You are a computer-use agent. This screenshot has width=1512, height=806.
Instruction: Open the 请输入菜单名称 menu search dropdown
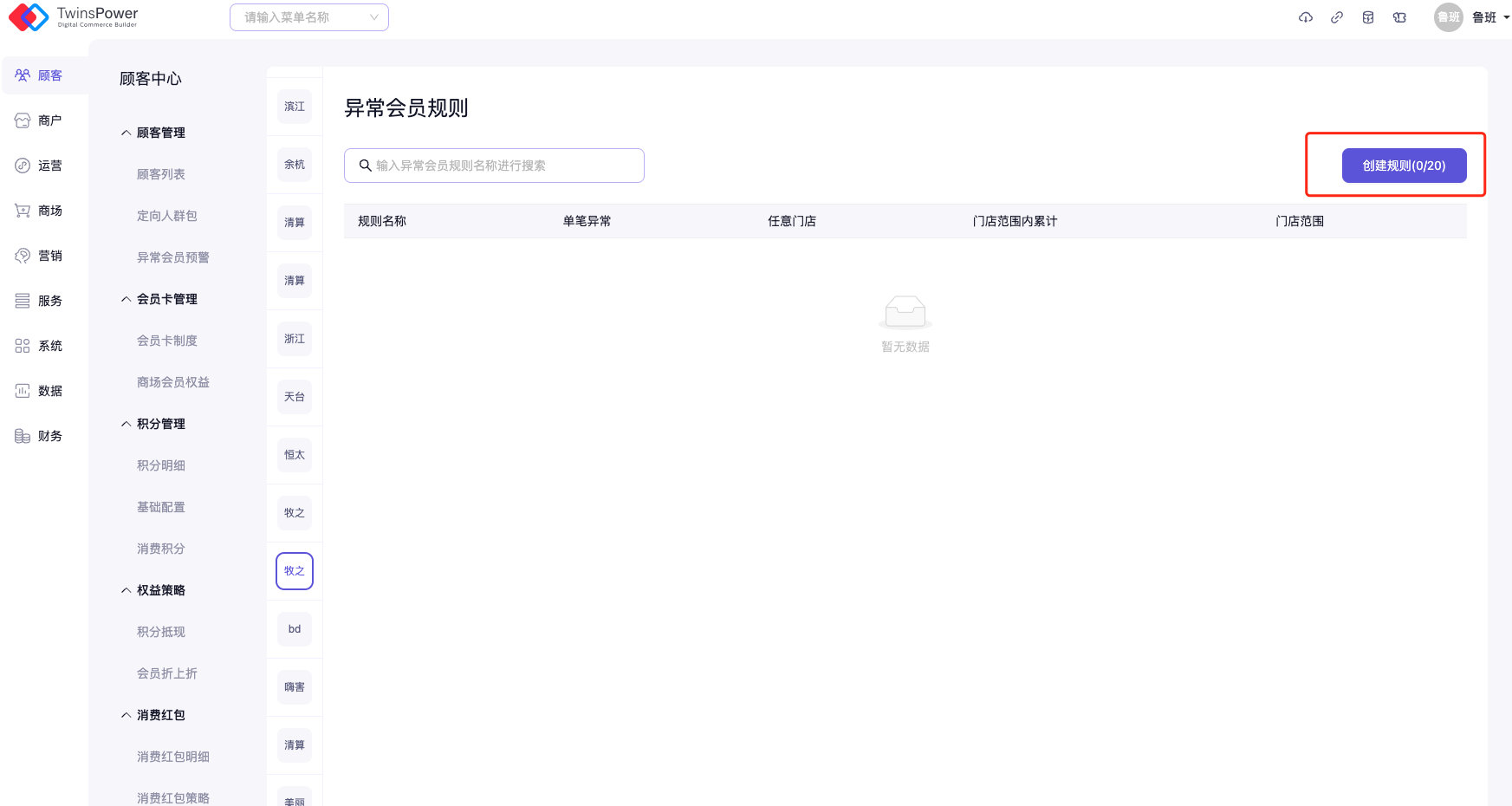(x=308, y=17)
